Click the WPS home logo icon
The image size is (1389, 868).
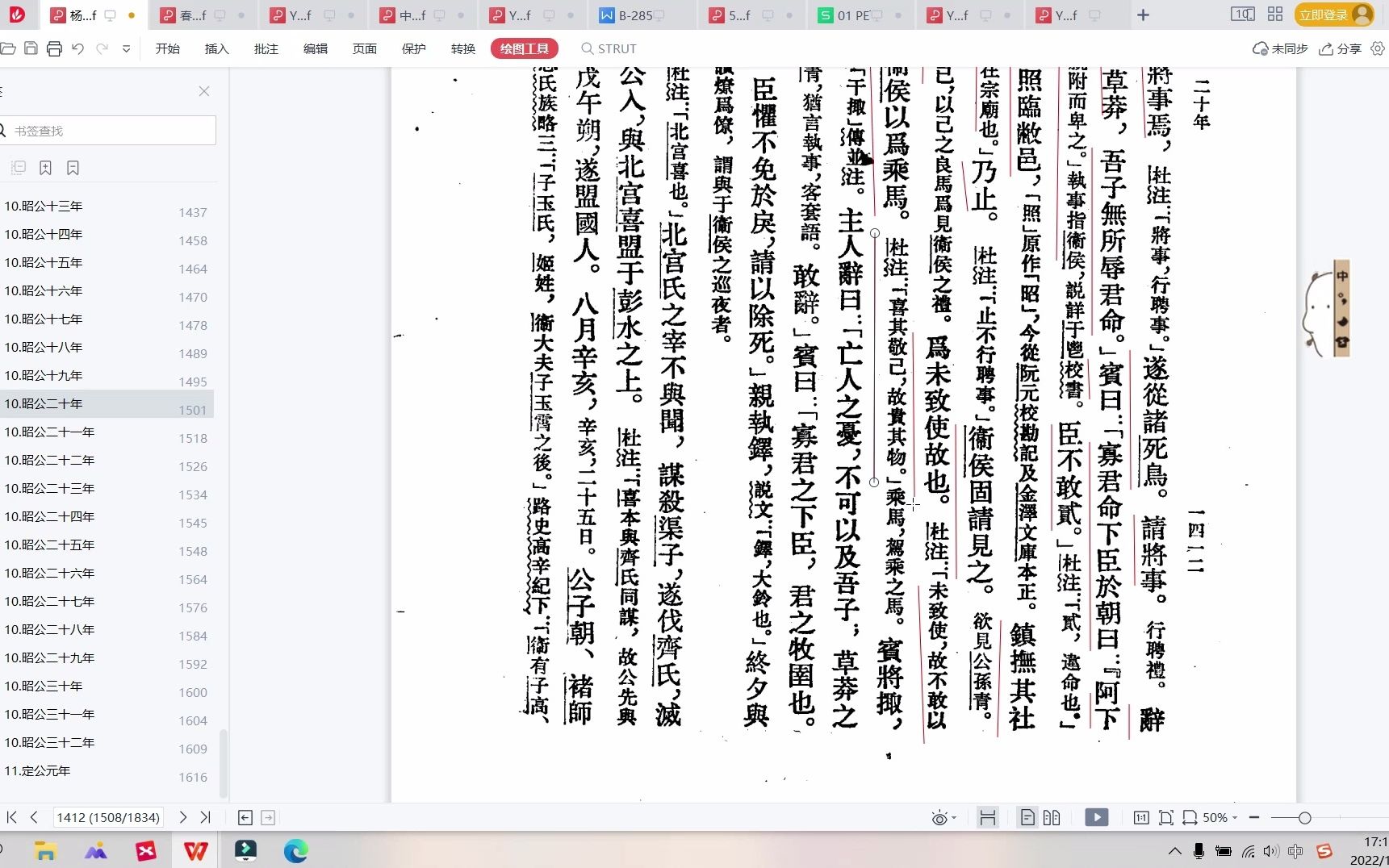click(x=17, y=15)
